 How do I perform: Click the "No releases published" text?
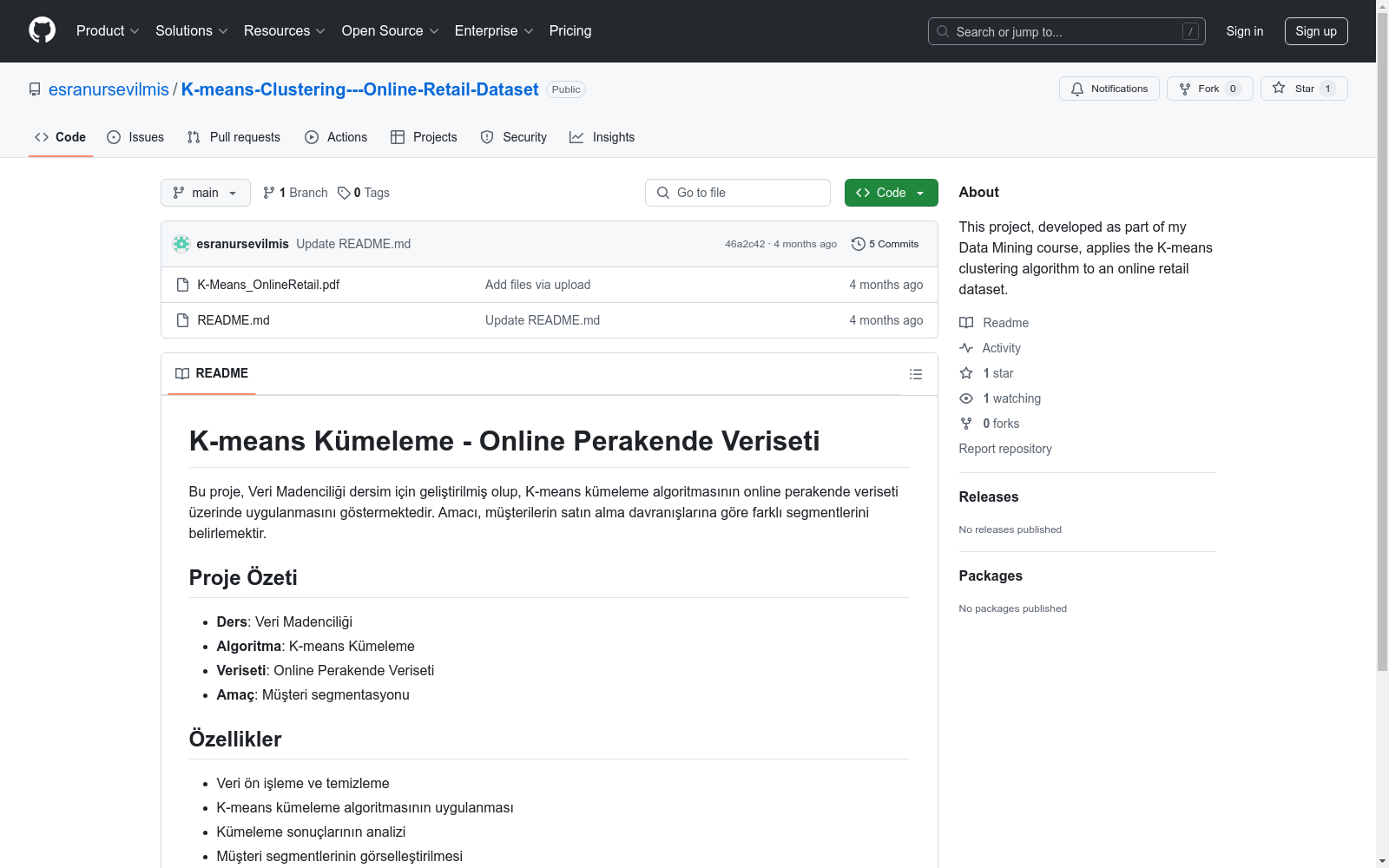point(1010,529)
